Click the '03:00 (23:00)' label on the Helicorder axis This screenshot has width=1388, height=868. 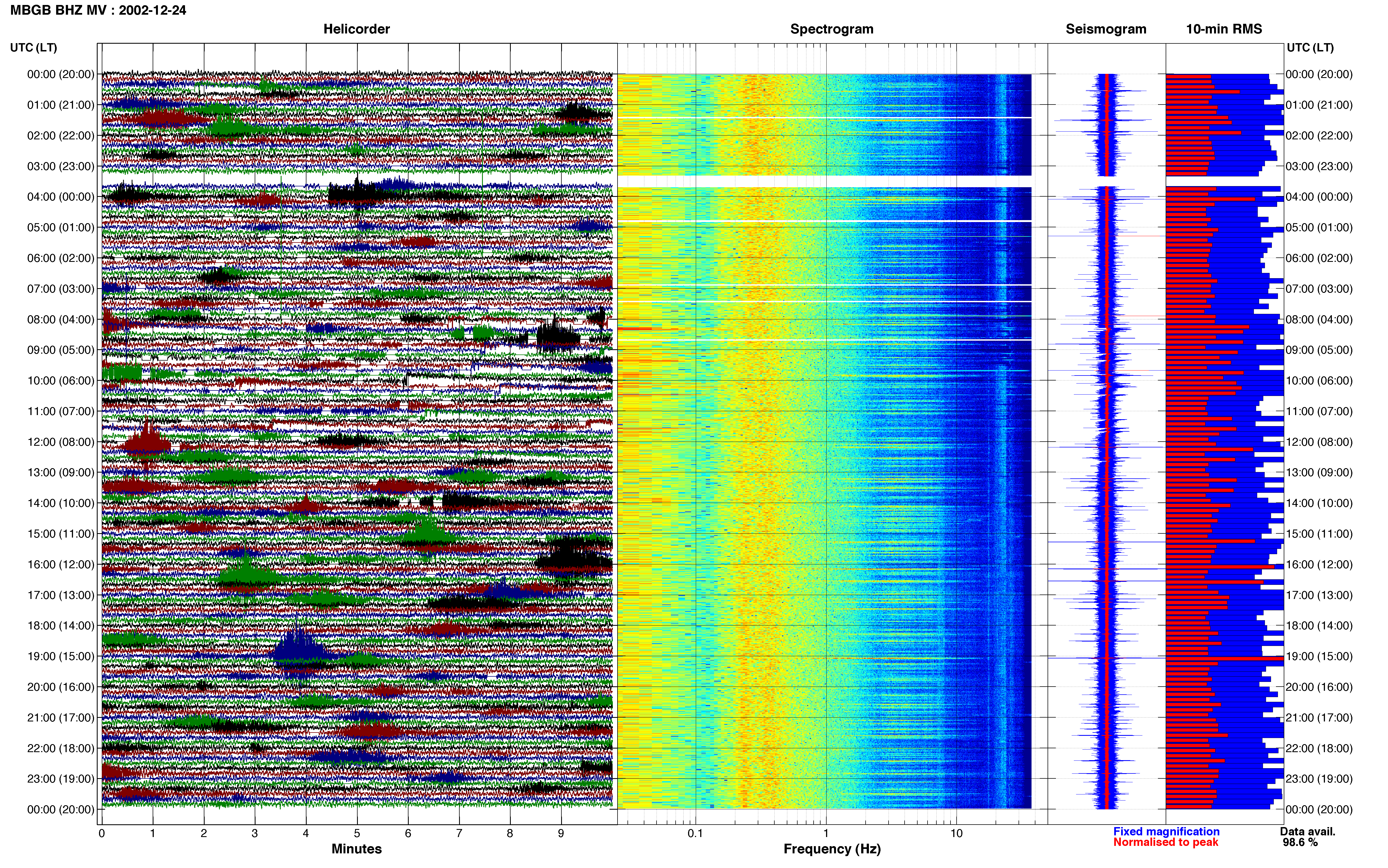coord(61,166)
